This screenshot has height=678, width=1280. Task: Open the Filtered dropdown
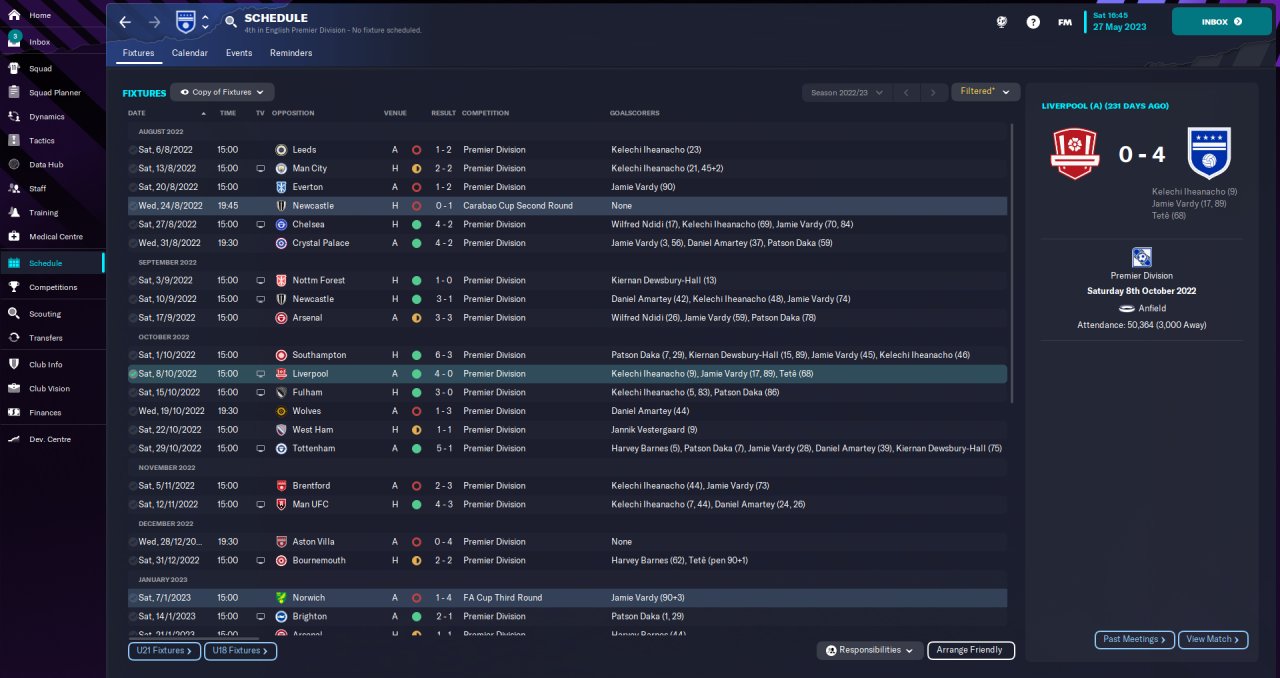click(x=985, y=91)
